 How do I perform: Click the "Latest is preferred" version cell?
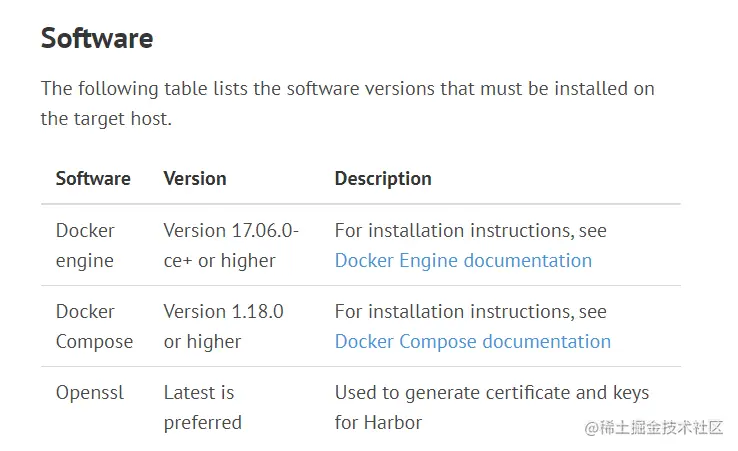click(x=202, y=407)
